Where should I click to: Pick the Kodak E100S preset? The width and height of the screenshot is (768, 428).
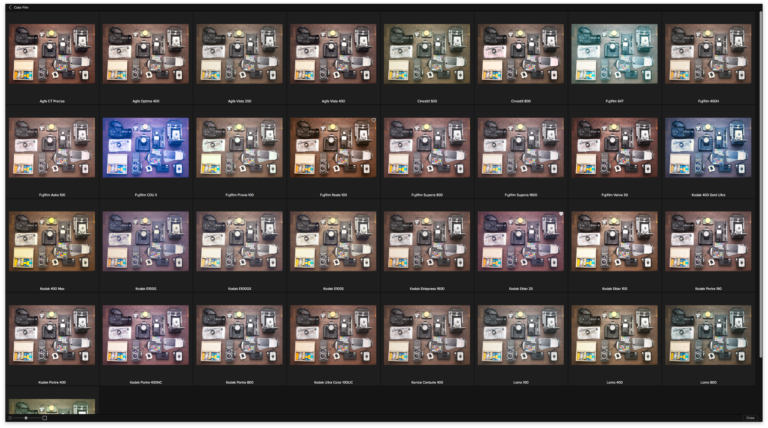pos(333,241)
